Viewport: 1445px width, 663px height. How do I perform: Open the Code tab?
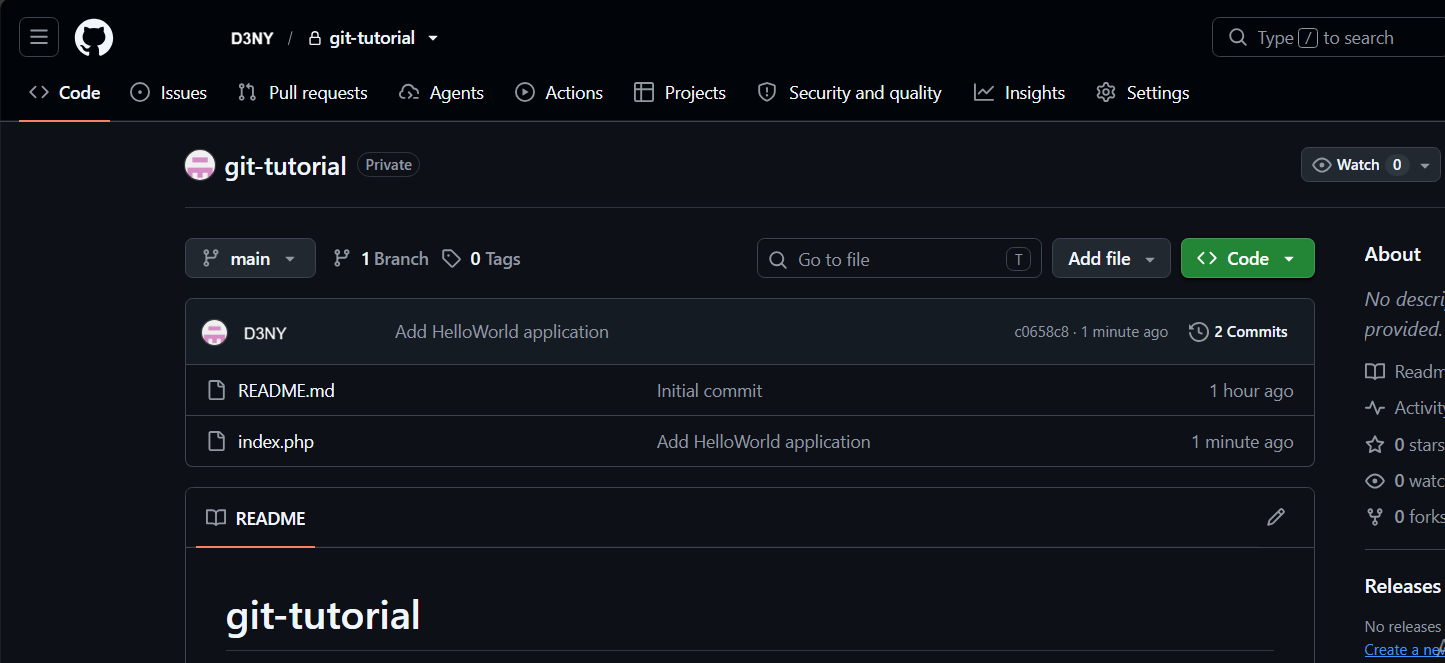[65, 93]
